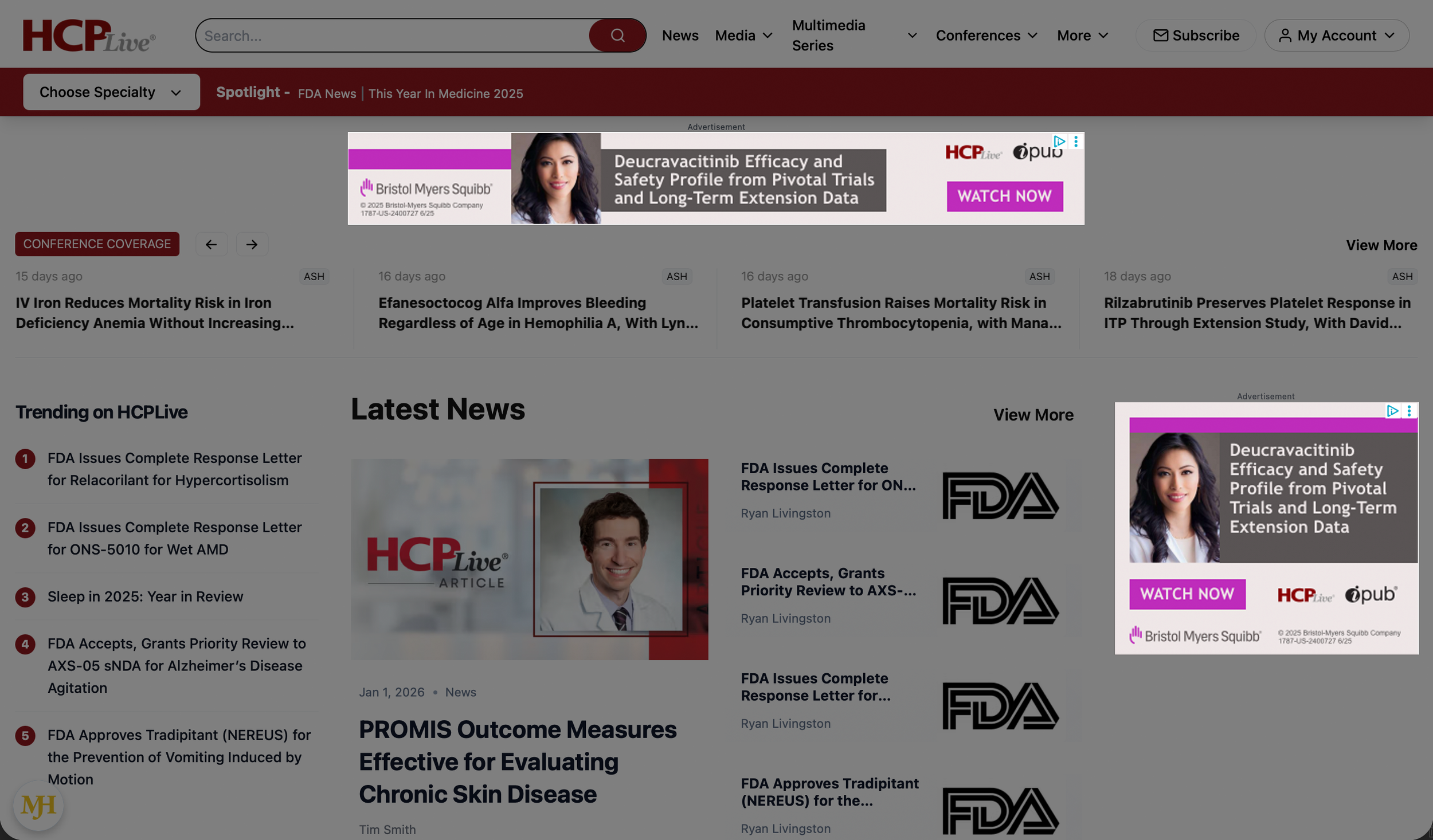Click the MJH badge icon at bottom-left
The width and height of the screenshot is (1433, 840).
tap(38, 806)
